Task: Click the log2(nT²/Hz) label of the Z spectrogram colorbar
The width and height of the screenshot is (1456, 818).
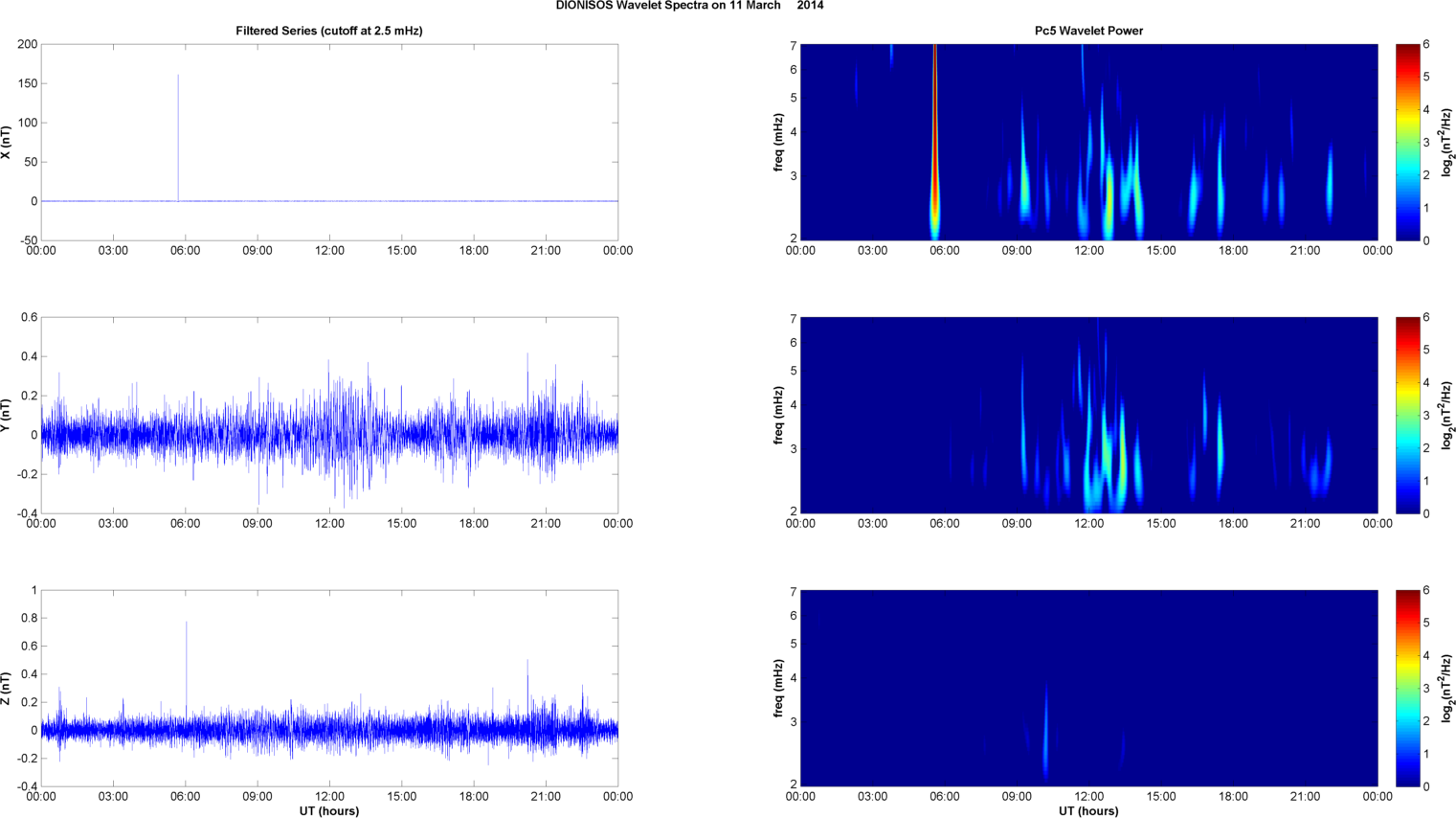Action: pos(1447,689)
